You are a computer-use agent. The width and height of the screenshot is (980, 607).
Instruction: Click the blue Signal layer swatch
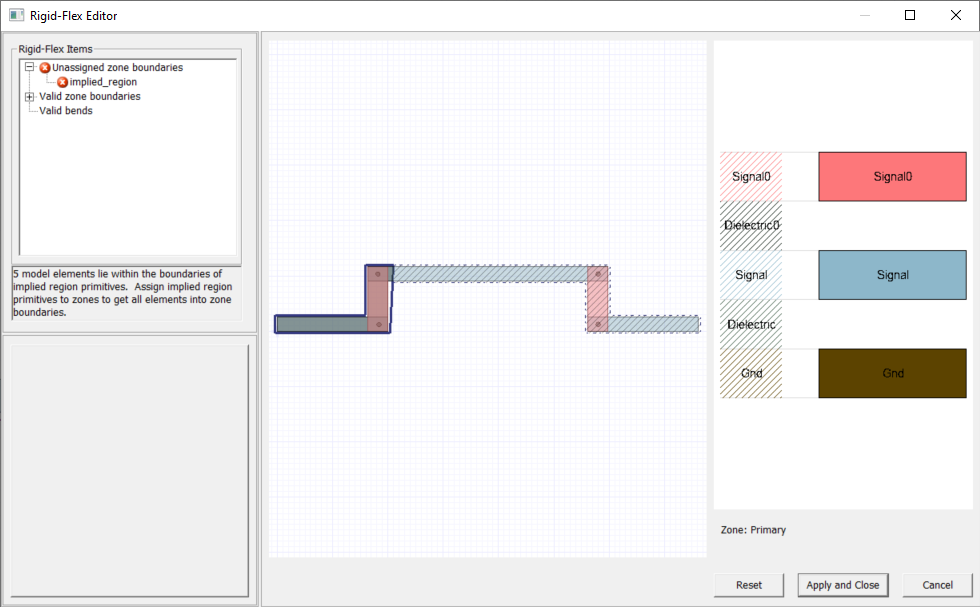(x=891, y=274)
